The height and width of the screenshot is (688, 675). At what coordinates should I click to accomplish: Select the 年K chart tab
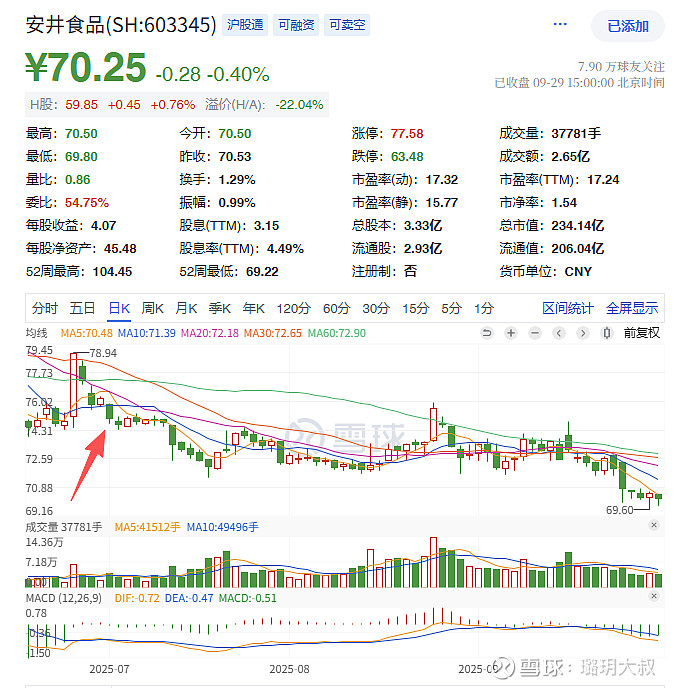pos(254,308)
